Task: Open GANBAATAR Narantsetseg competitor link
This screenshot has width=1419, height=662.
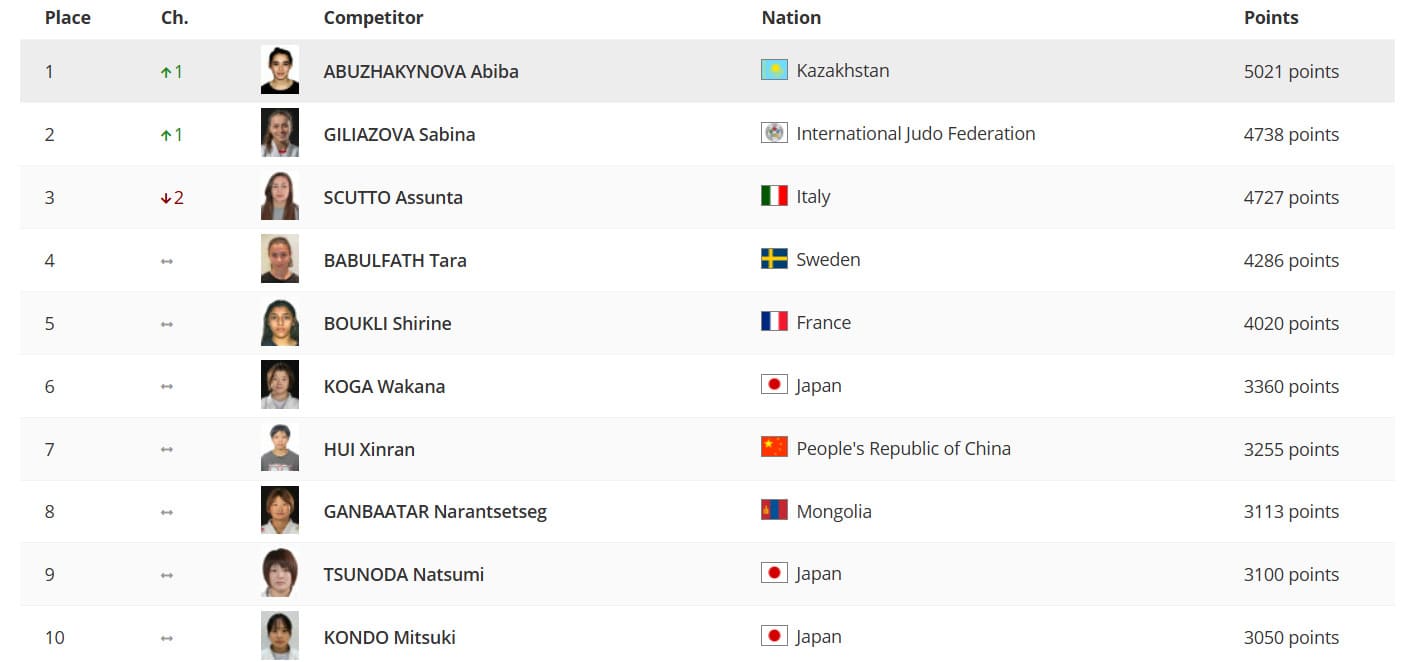Action: (x=435, y=512)
